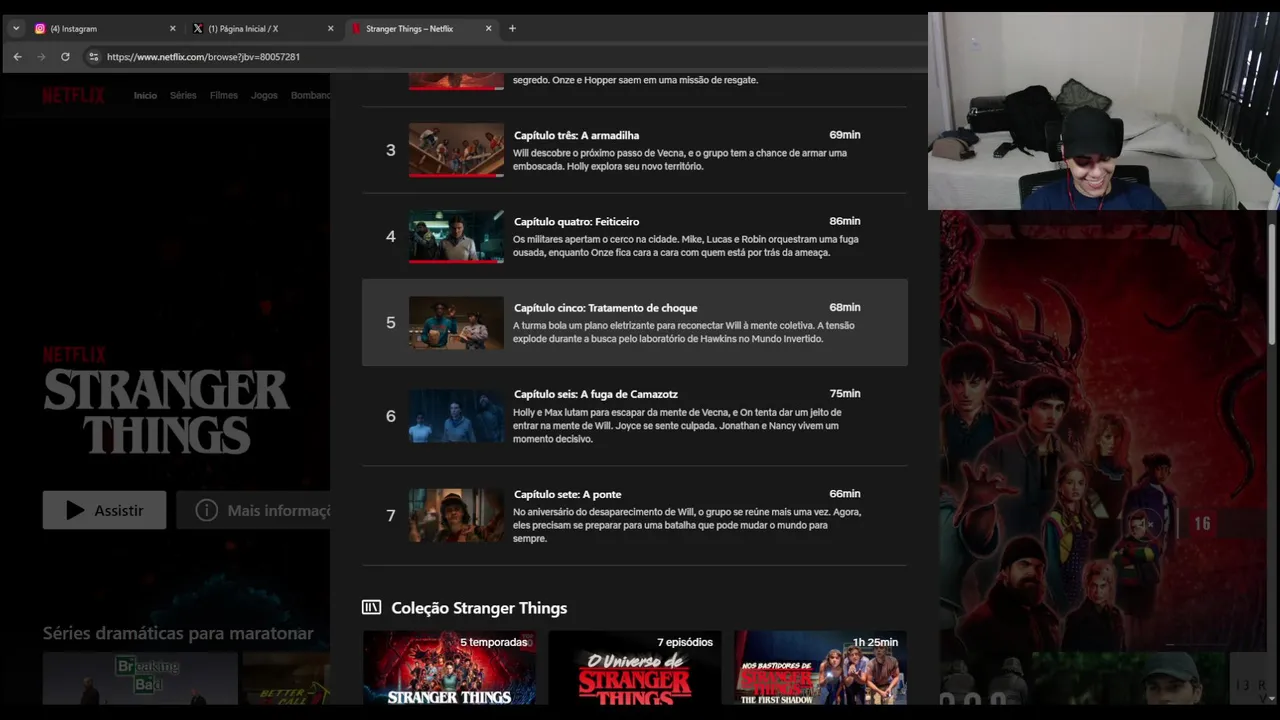Open the Bombando menu item
The height and width of the screenshot is (720, 1280).
point(310,95)
